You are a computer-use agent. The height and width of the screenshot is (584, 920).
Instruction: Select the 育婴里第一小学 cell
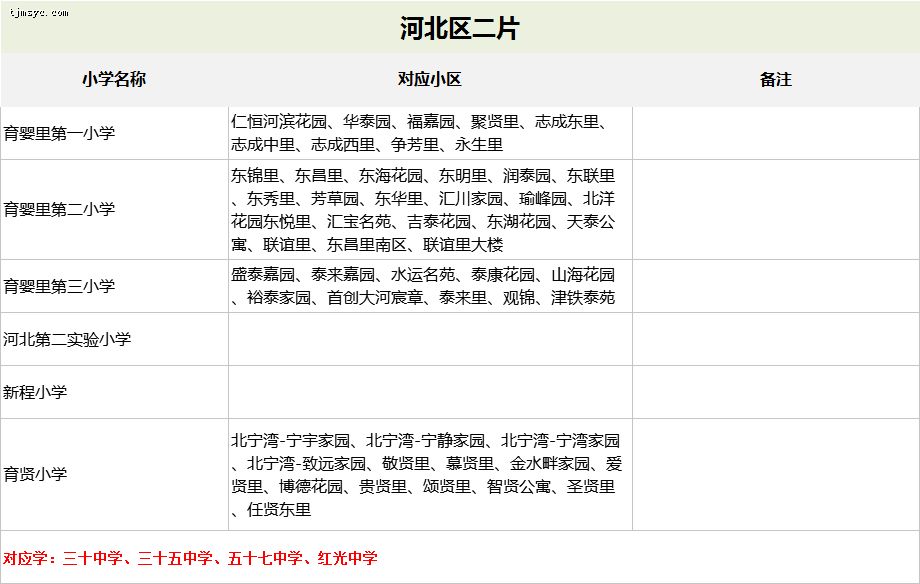[x=60, y=133]
